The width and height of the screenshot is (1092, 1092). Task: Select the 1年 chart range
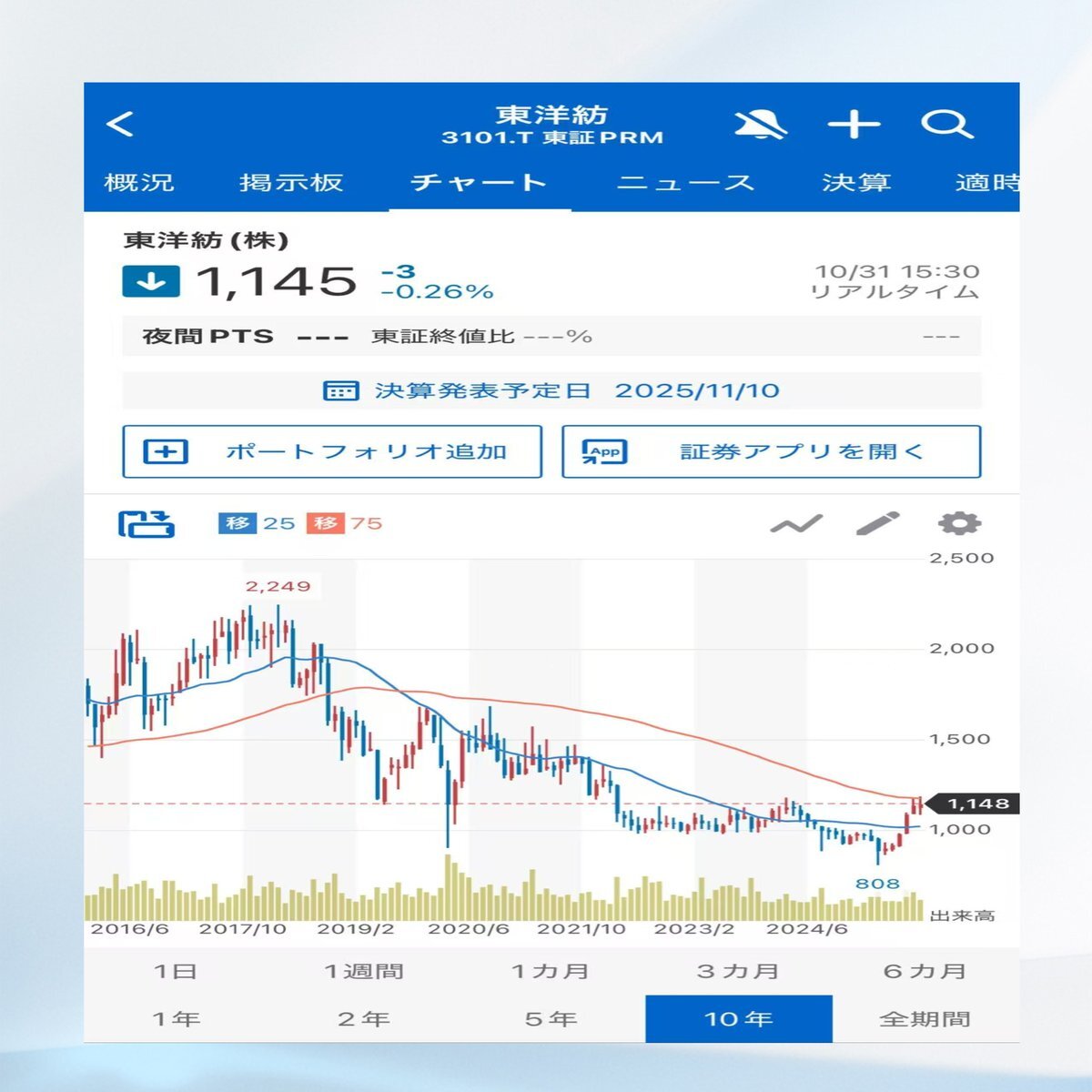(176, 1019)
